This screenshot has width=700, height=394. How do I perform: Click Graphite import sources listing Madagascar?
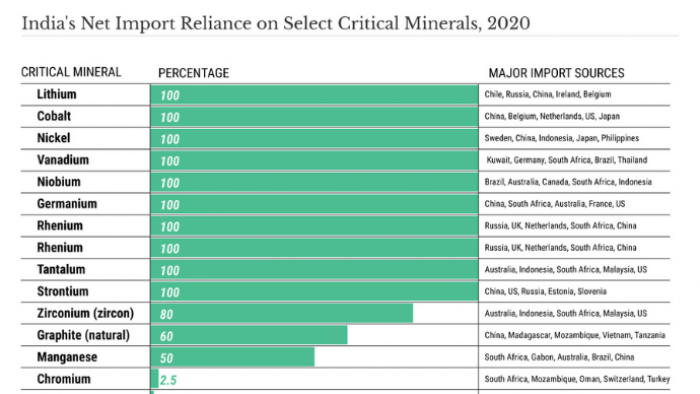pos(575,335)
